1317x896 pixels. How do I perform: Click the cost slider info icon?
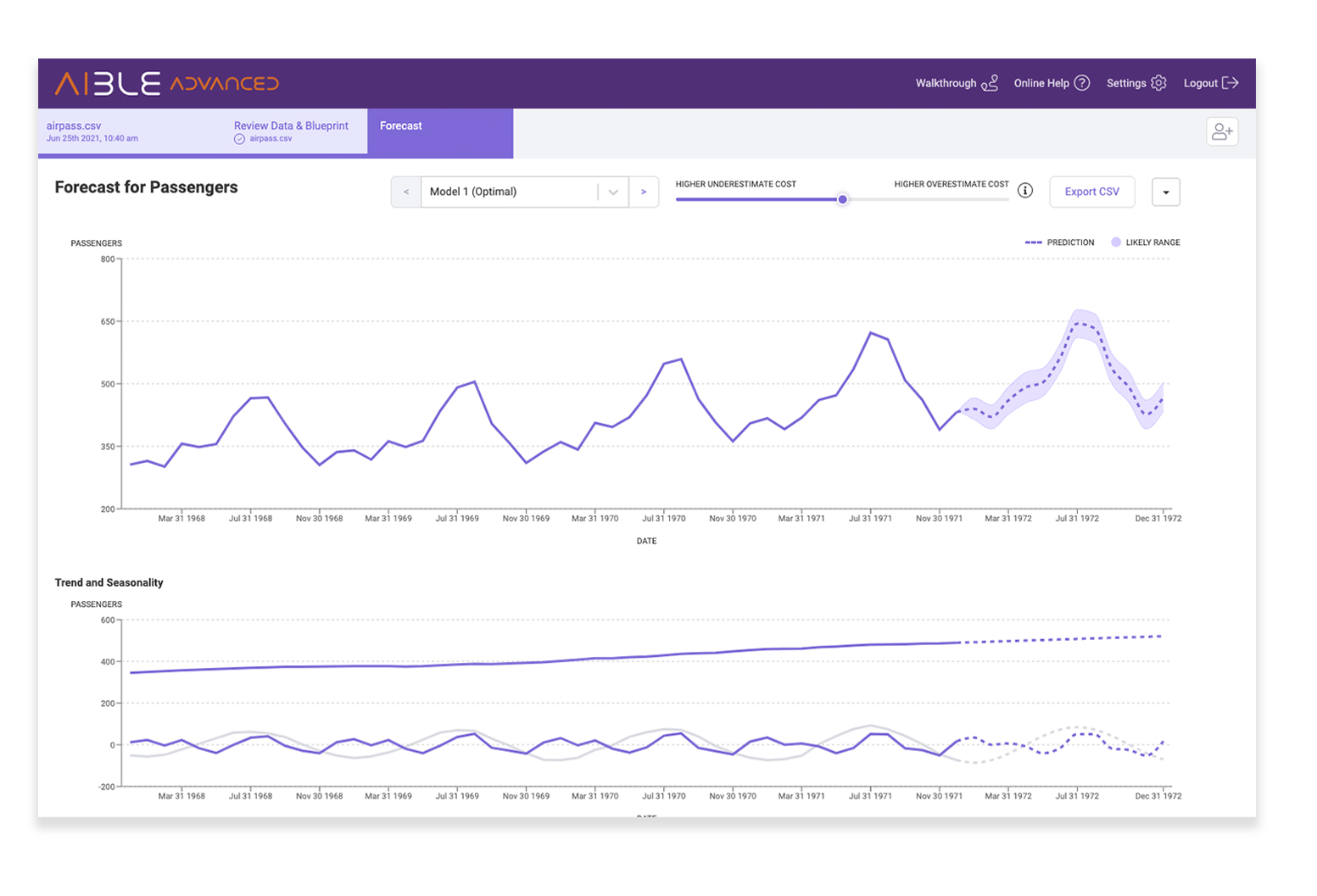1025,191
